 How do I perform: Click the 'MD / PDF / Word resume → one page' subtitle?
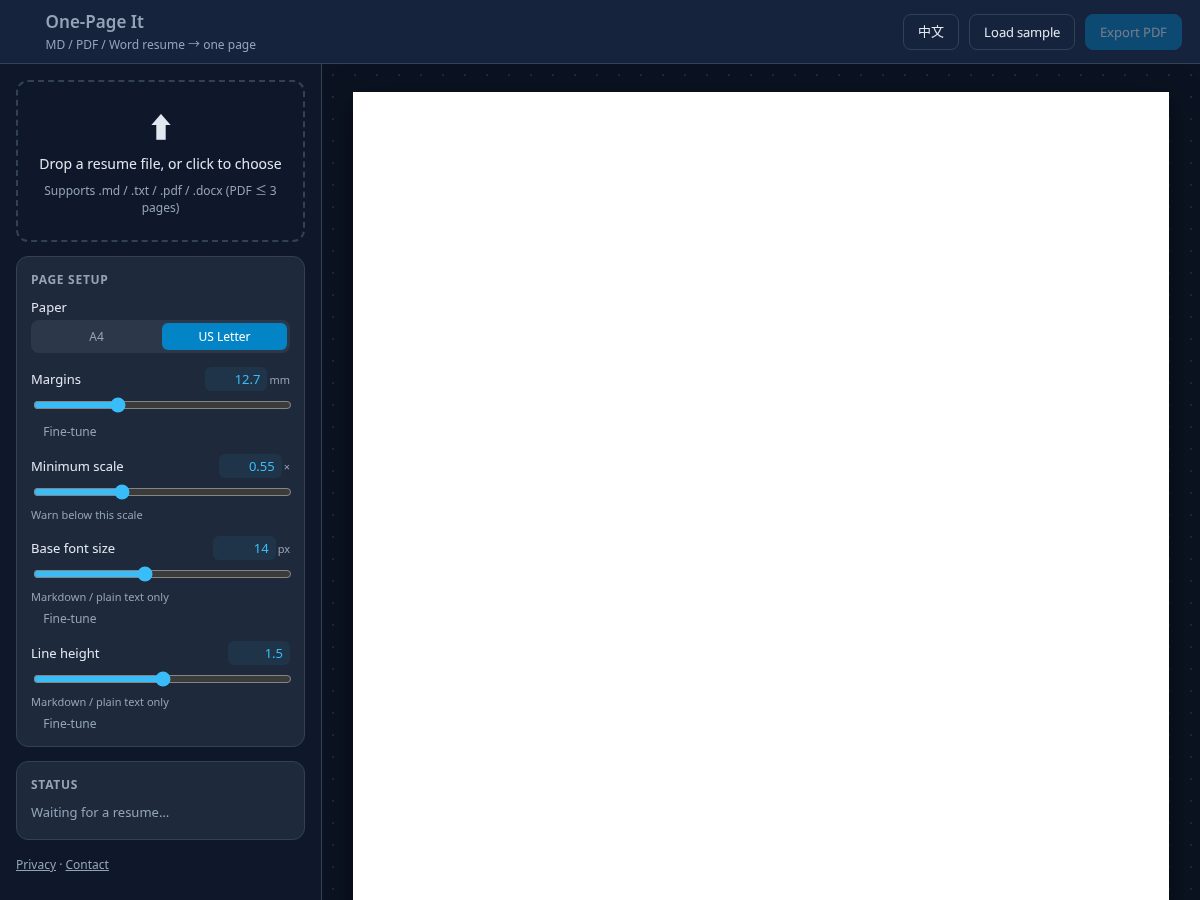coord(151,45)
